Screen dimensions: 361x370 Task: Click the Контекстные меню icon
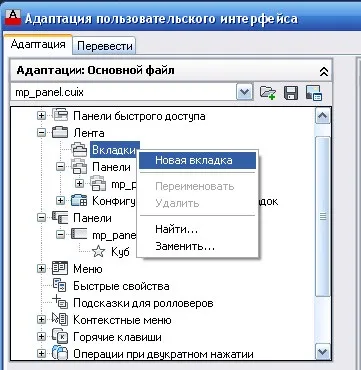pyautogui.click(x=60, y=320)
